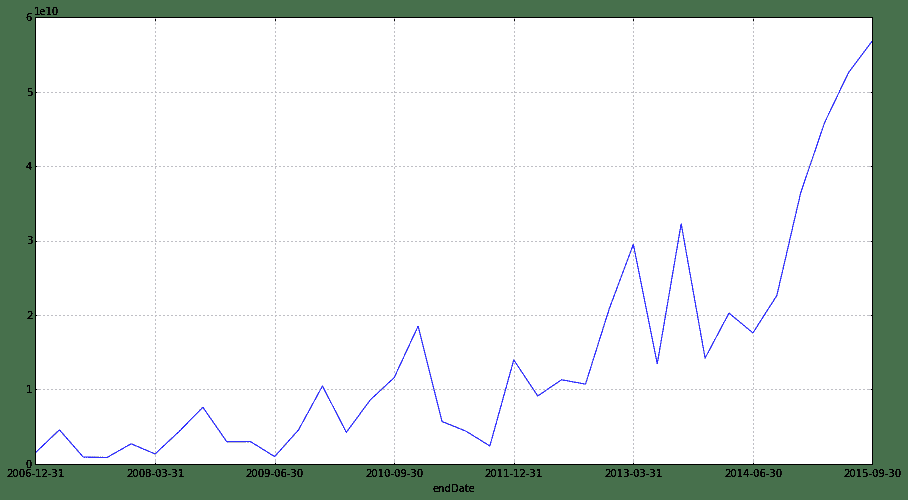This screenshot has height=500, width=908.
Task: Click the line's final highest point at 2015-09-30
Action: (x=871, y=42)
